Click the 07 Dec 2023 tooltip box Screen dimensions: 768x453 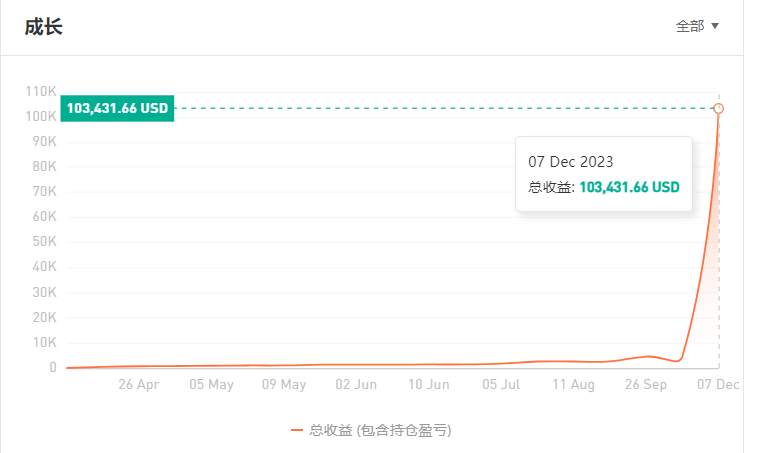pos(603,174)
